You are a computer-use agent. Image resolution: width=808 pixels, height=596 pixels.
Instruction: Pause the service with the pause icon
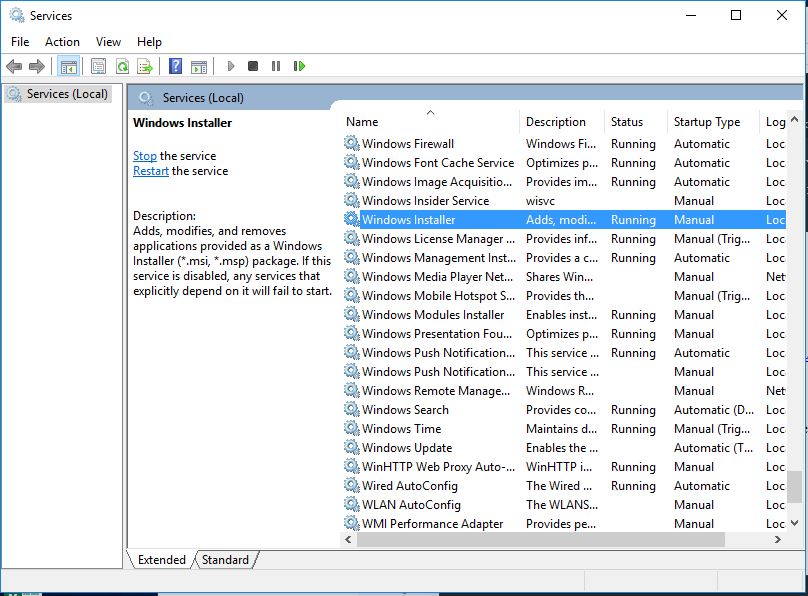point(276,66)
